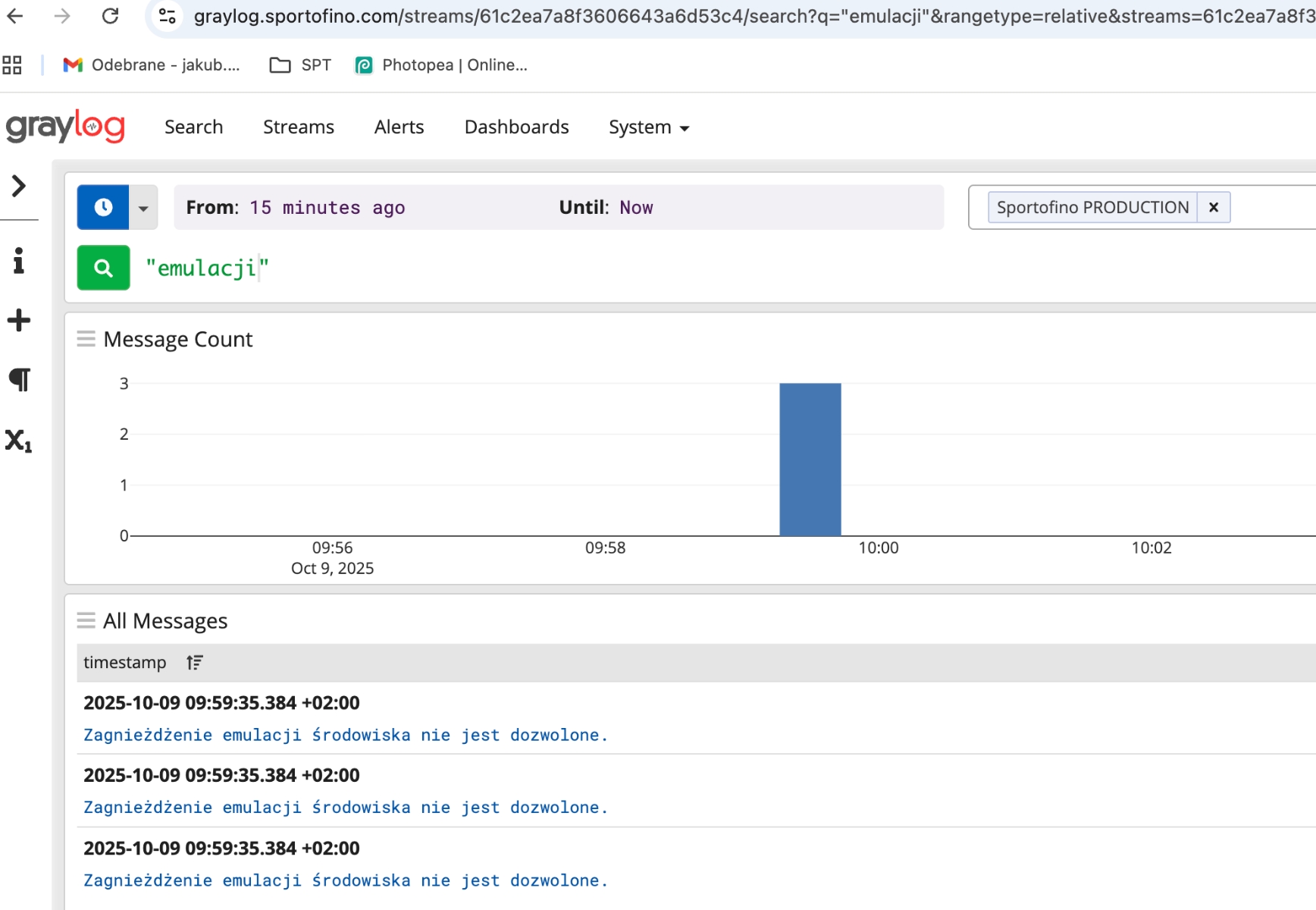The image size is (1316, 910).
Task: Open the sidebar description info icon
Action: [x=19, y=261]
